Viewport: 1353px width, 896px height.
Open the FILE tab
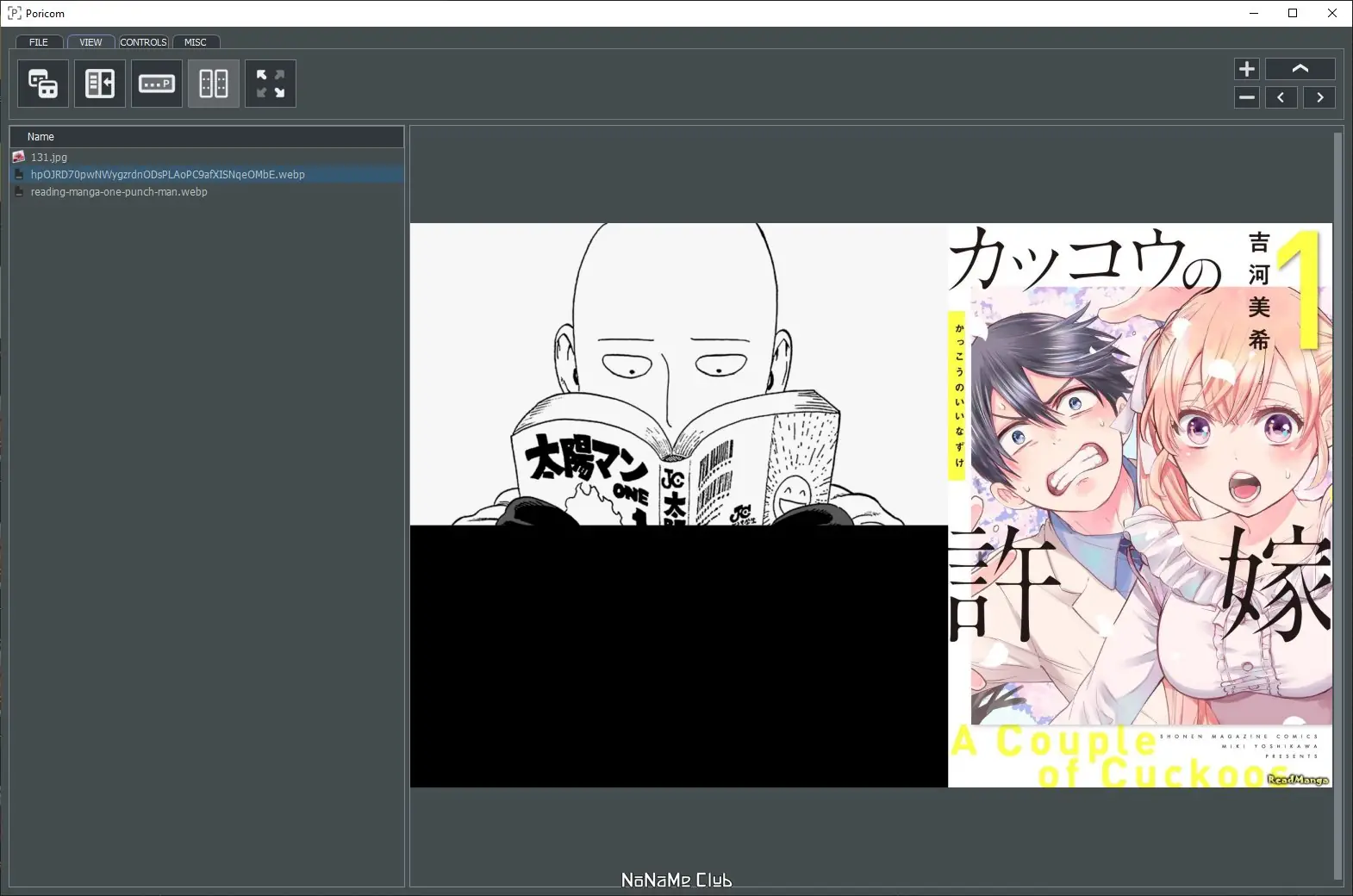39,42
